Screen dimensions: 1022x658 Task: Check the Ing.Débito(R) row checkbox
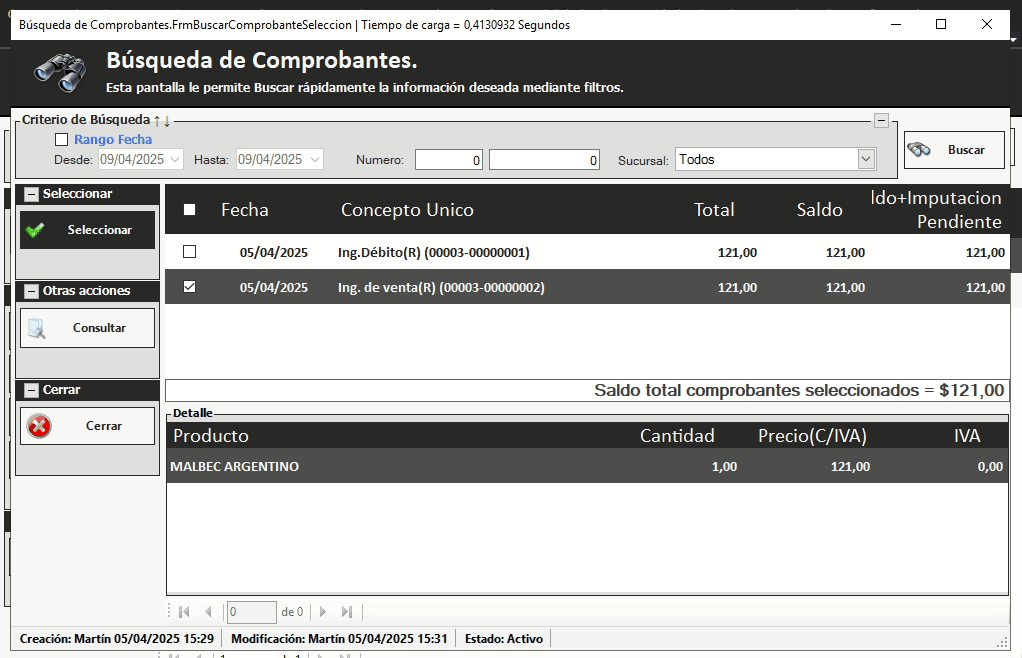pyautogui.click(x=190, y=252)
